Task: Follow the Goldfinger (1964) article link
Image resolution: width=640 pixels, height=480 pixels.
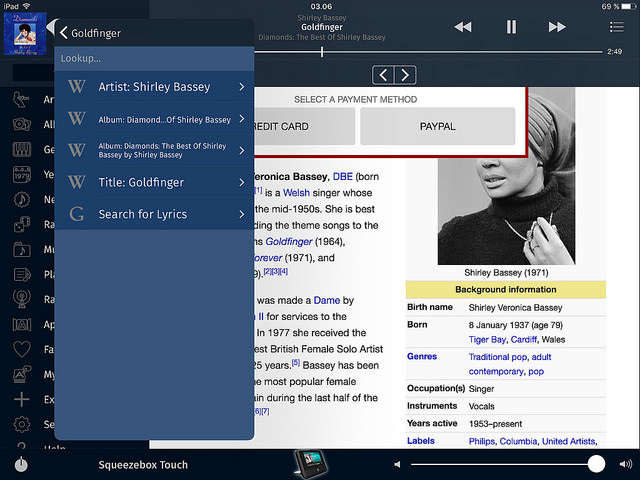Action: (289, 242)
